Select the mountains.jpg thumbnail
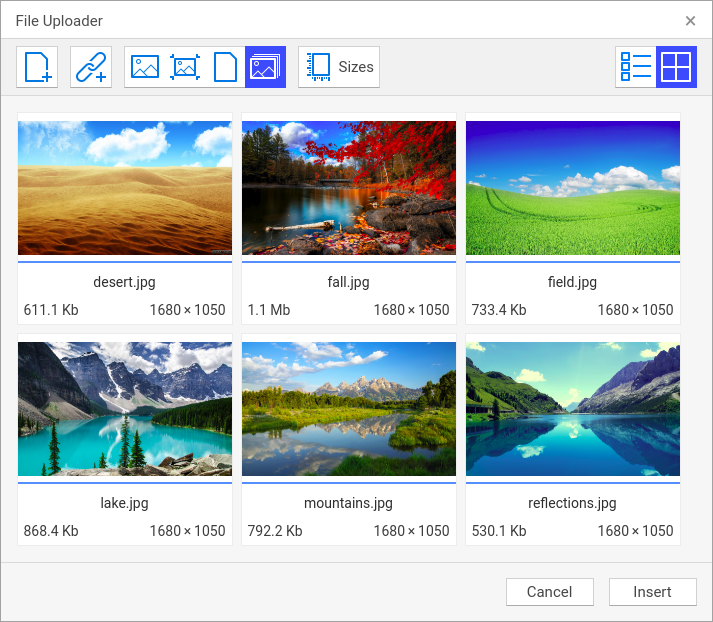Image resolution: width=713 pixels, height=622 pixels. [x=349, y=409]
